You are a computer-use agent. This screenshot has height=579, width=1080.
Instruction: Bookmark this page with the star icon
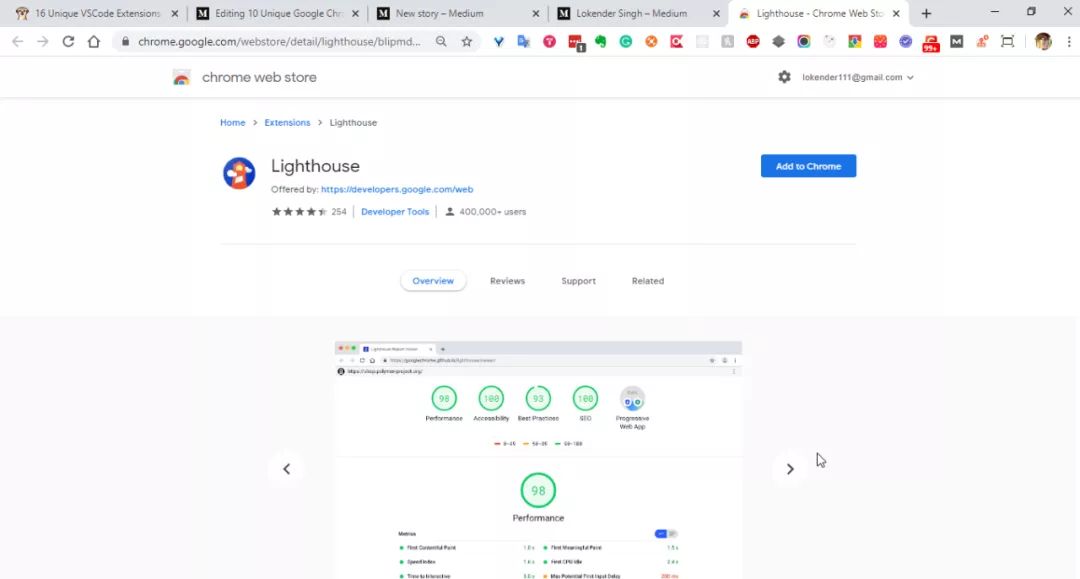[467, 41]
